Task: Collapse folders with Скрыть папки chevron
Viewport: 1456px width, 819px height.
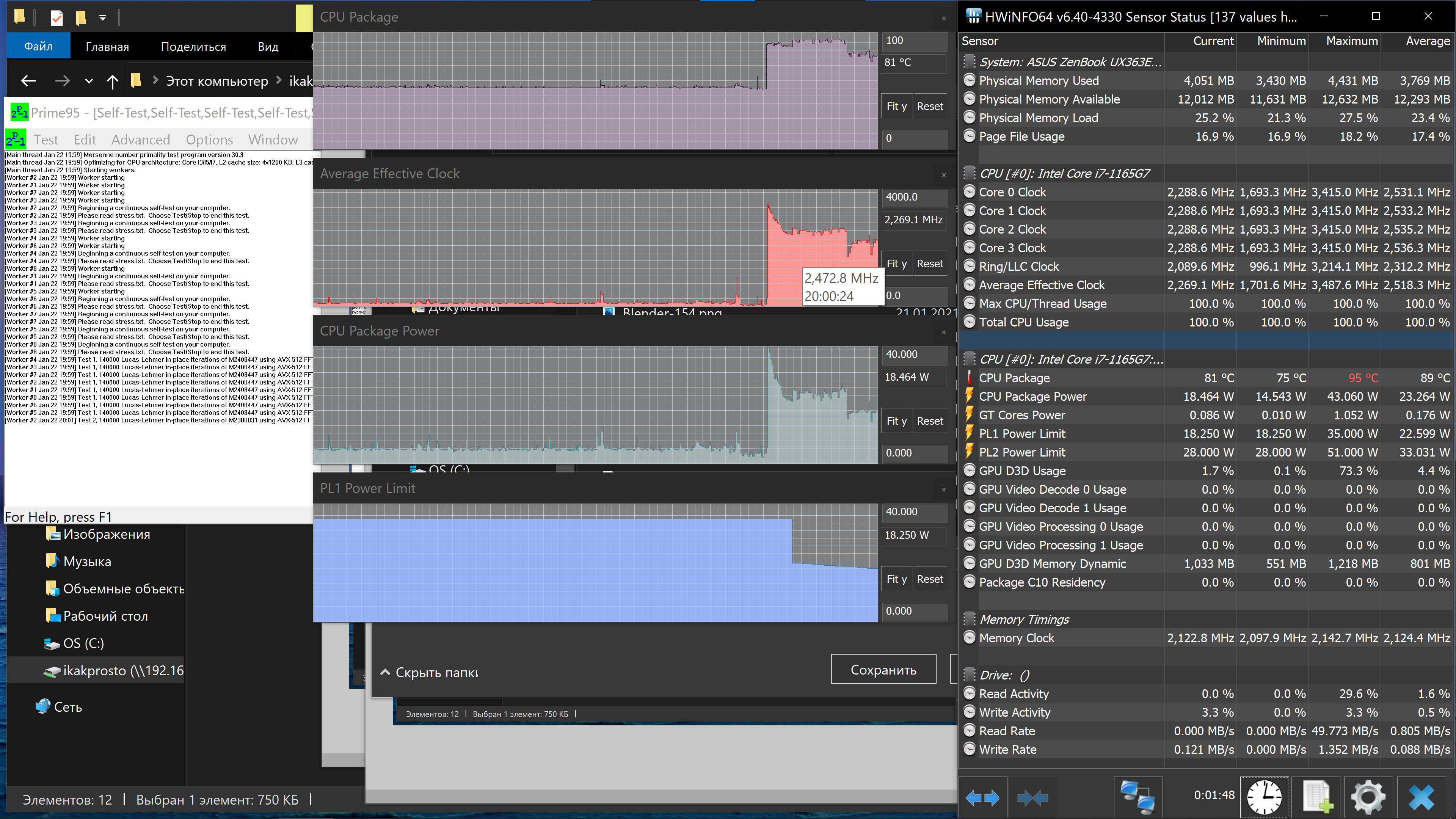Action: [385, 672]
